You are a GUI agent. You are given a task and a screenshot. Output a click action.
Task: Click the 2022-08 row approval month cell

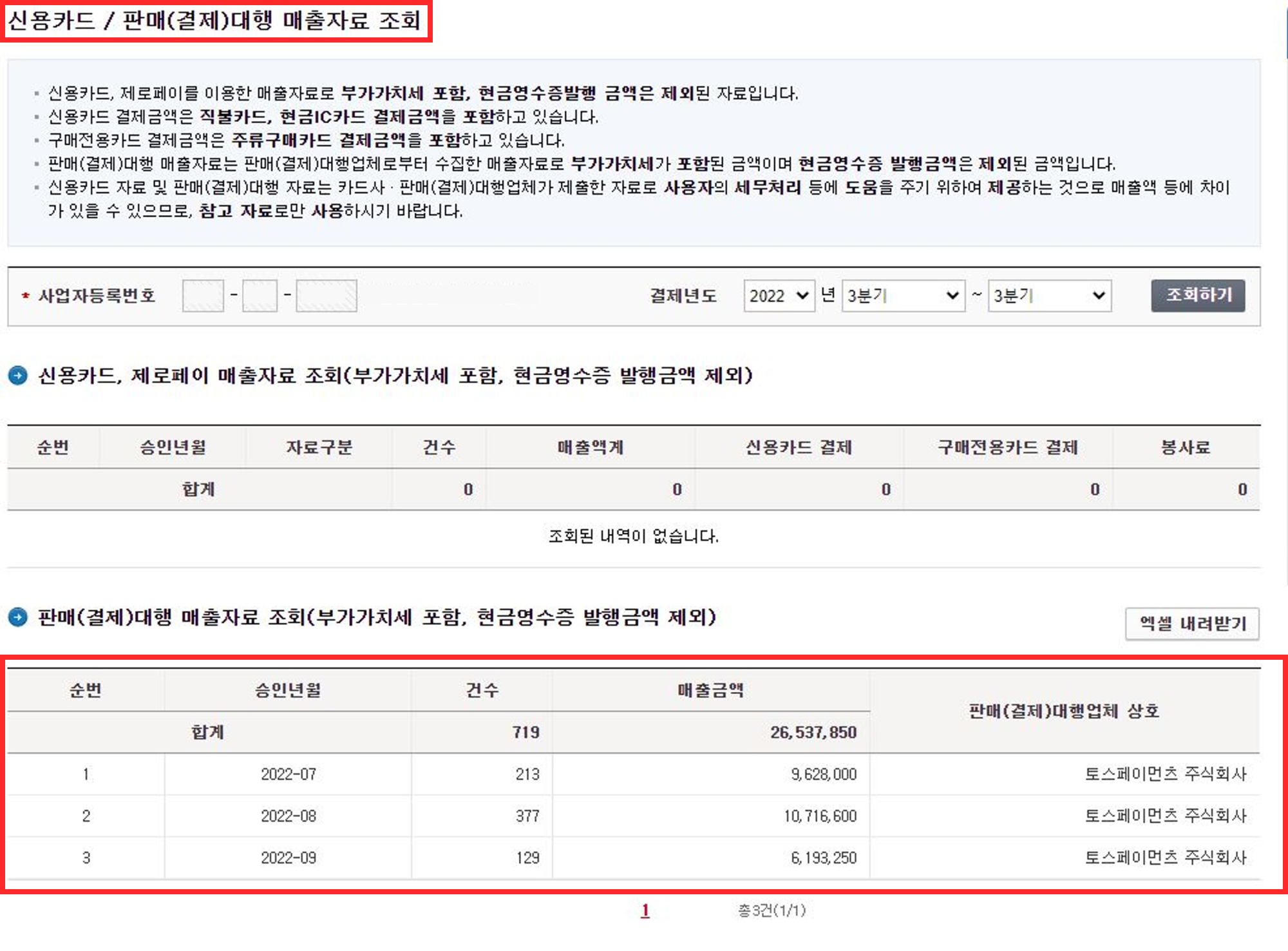(288, 816)
